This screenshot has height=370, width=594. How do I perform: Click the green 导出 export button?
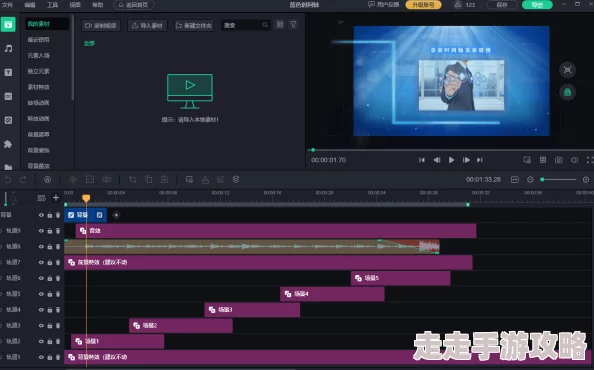(537, 5)
